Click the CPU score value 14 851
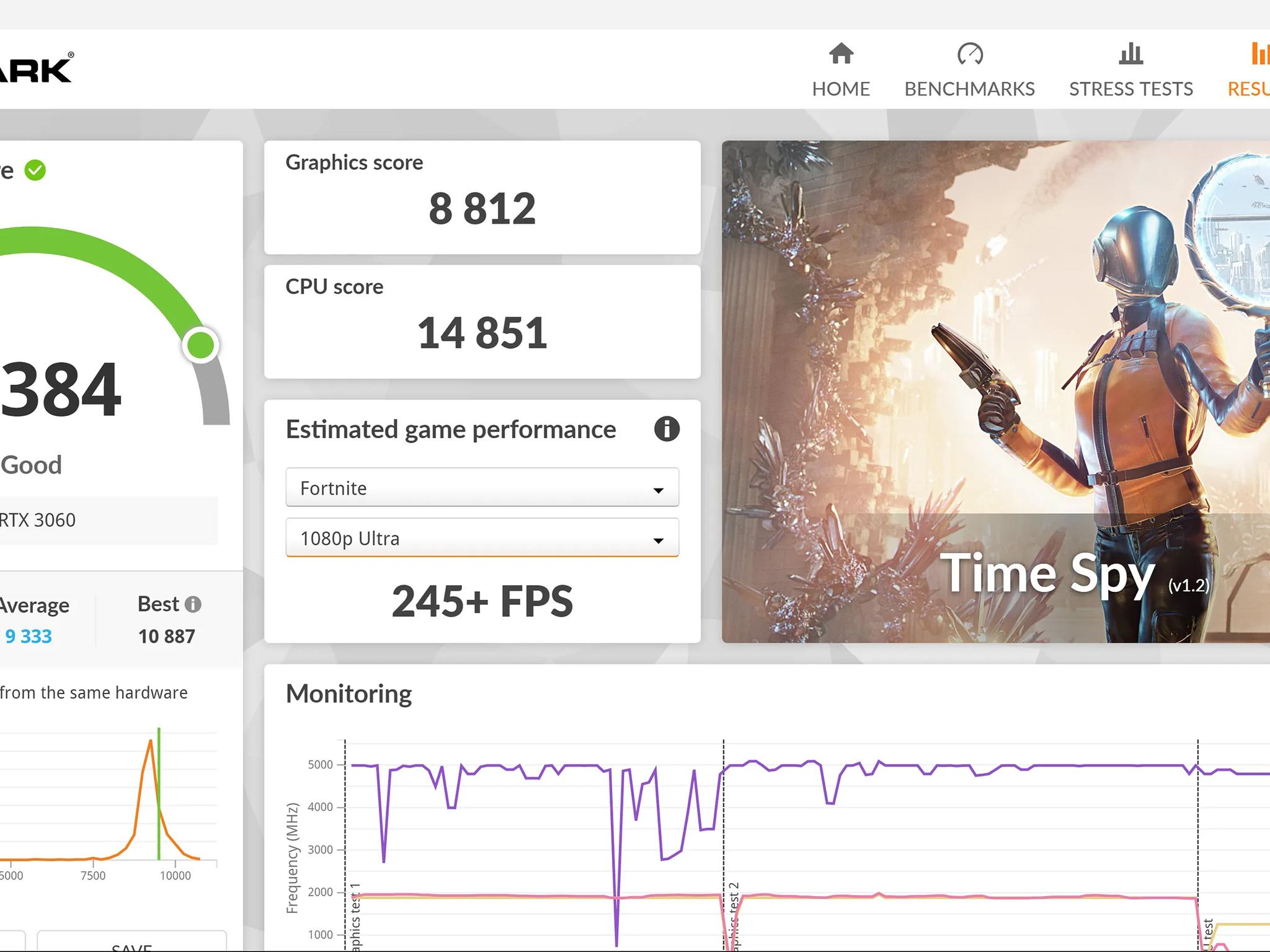 (482, 333)
